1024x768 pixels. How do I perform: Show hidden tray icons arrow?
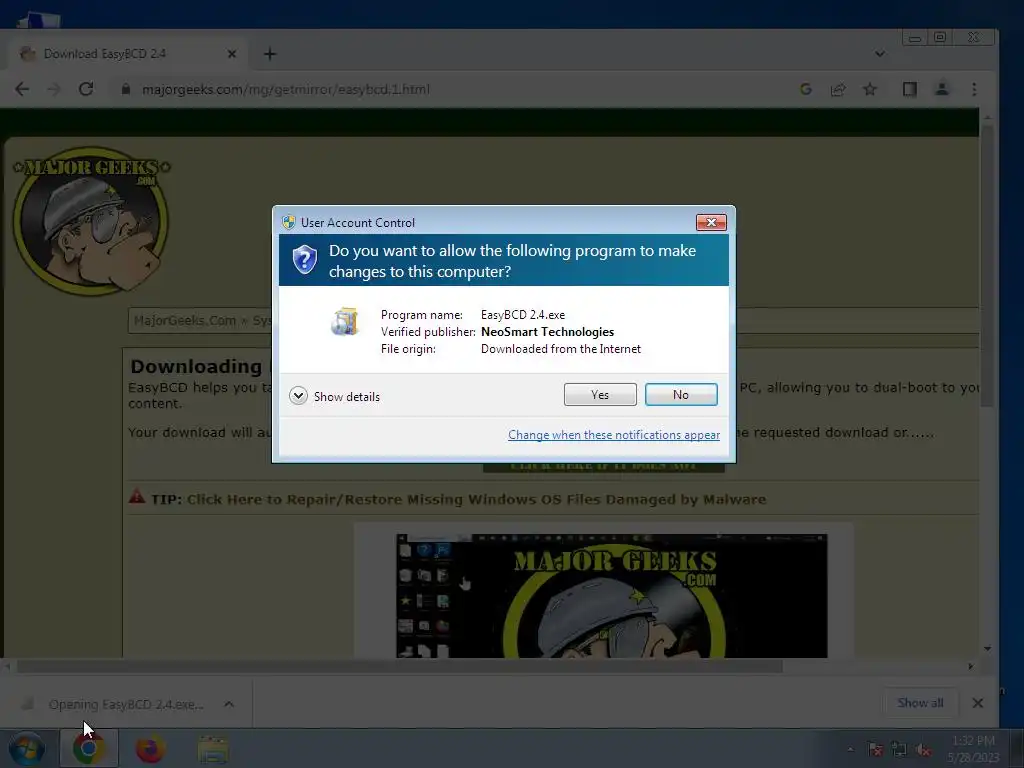click(x=850, y=750)
